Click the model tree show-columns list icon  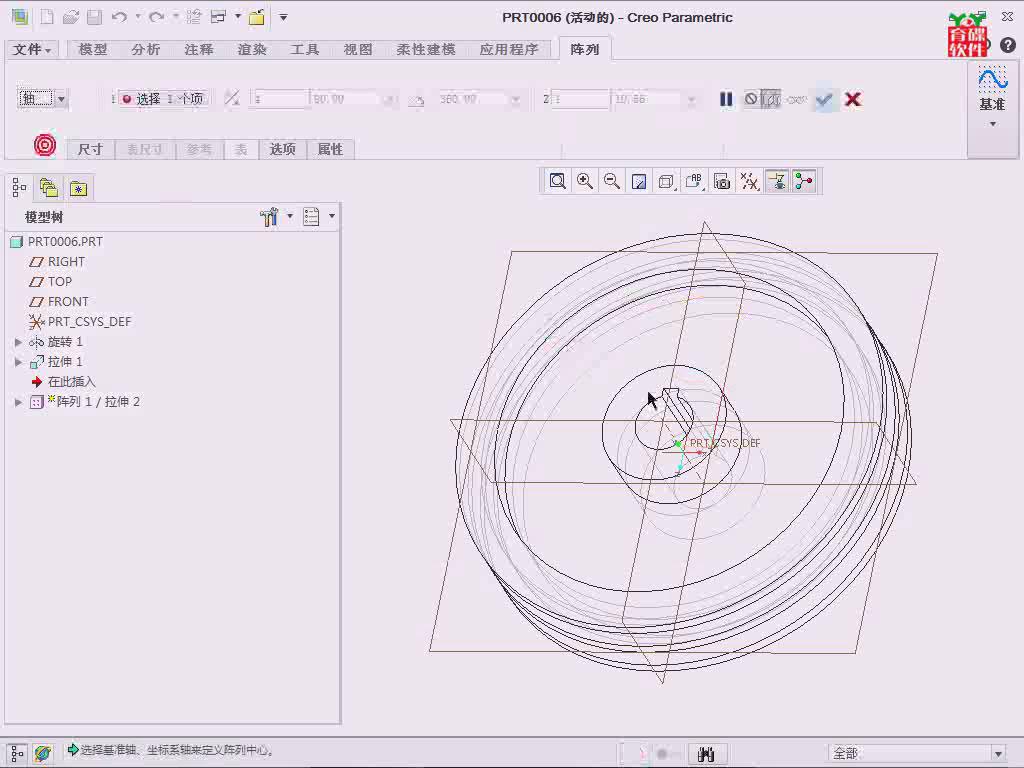coord(312,217)
